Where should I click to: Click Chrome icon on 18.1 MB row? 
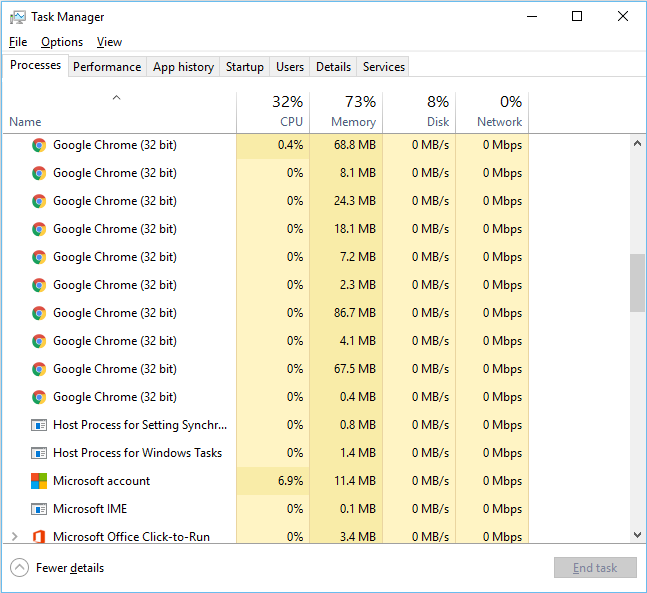pos(39,229)
